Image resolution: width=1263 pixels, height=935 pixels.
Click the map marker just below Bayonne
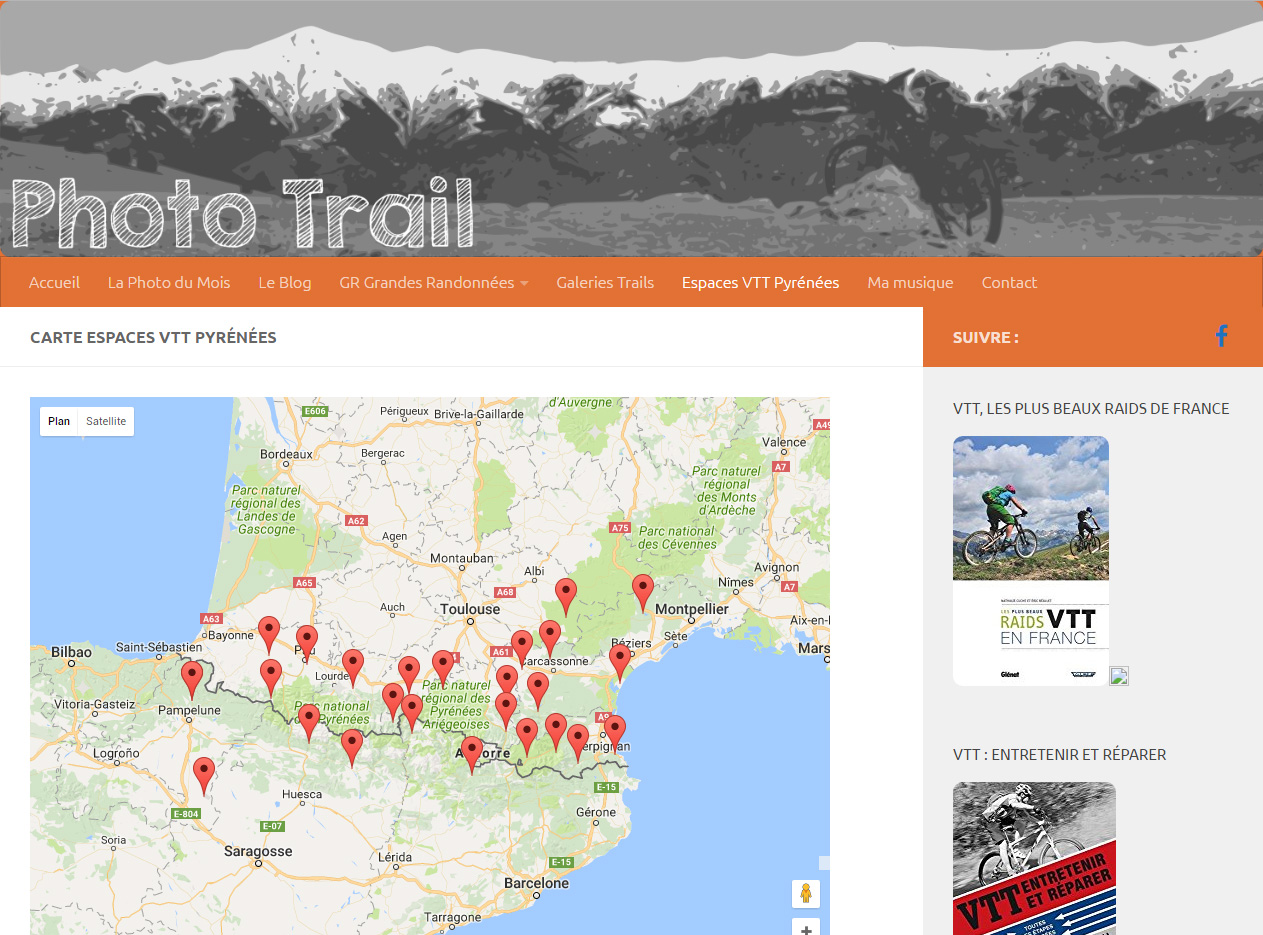(269, 635)
